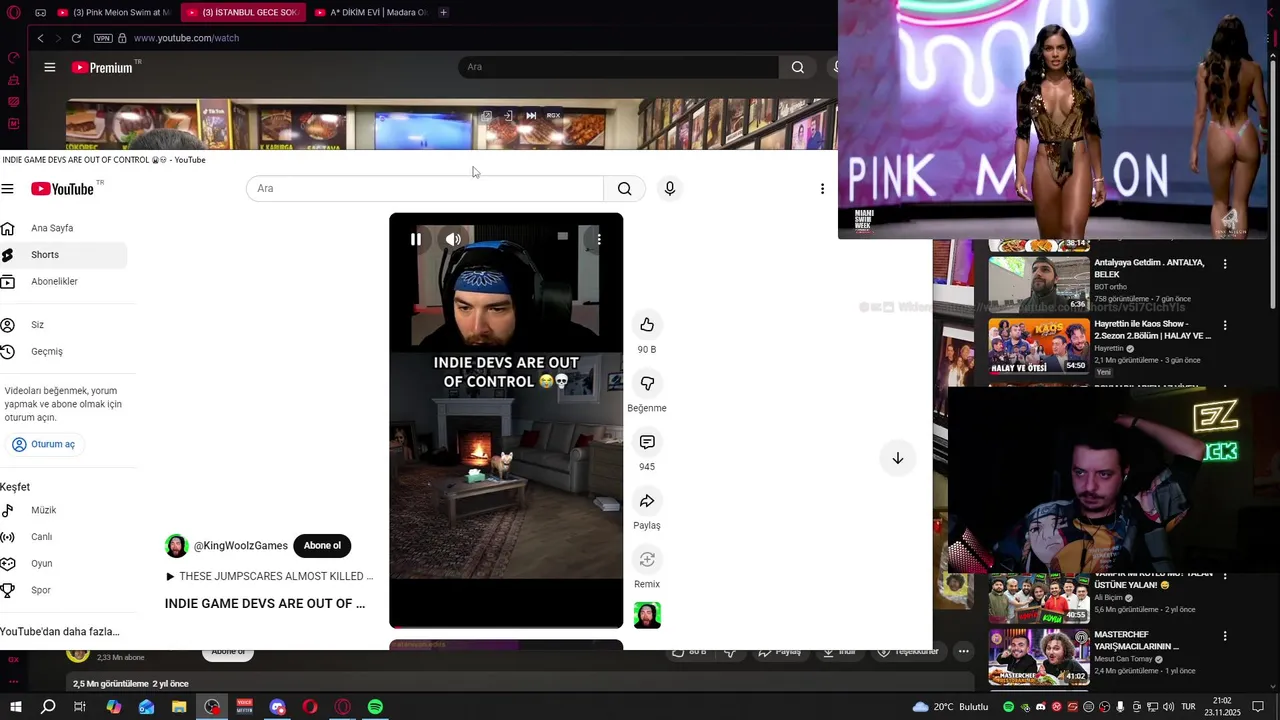Image resolution: width=1280 pixels, height=720 pixels.
Task: Open Hayrettin ile Kaos Show video
Action: (x=1039, y=346)
